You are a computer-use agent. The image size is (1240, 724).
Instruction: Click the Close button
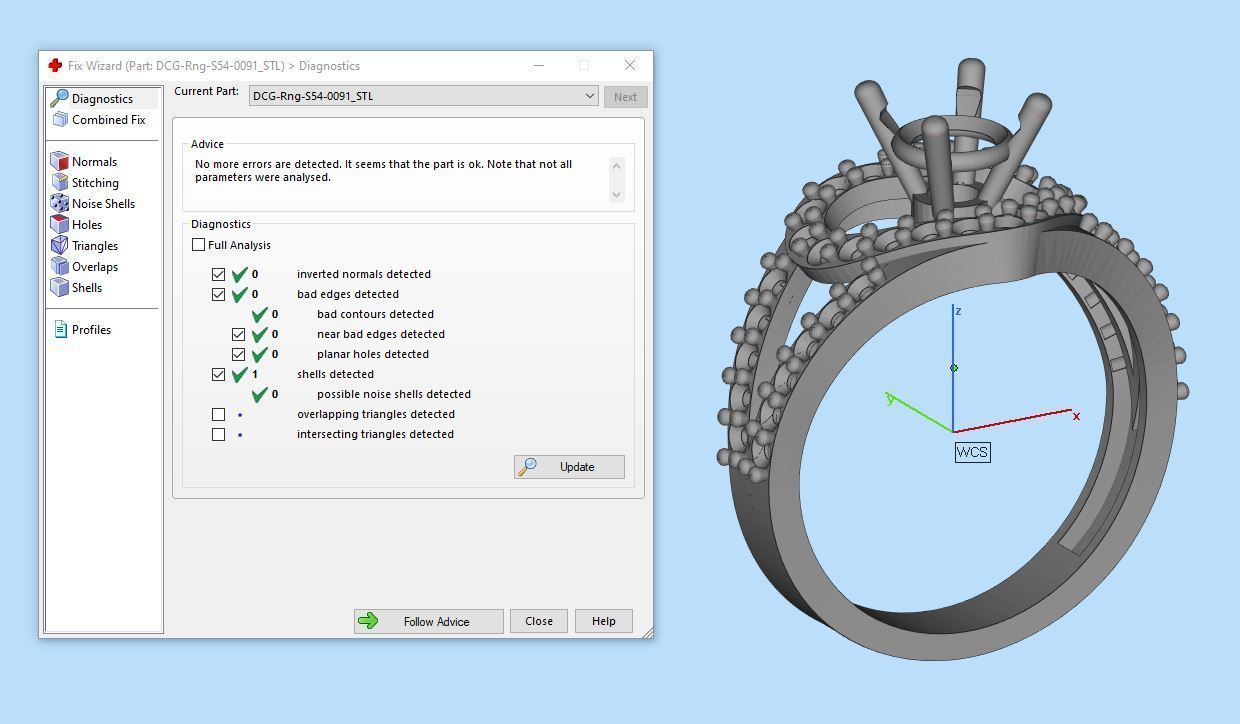(539, 621)
